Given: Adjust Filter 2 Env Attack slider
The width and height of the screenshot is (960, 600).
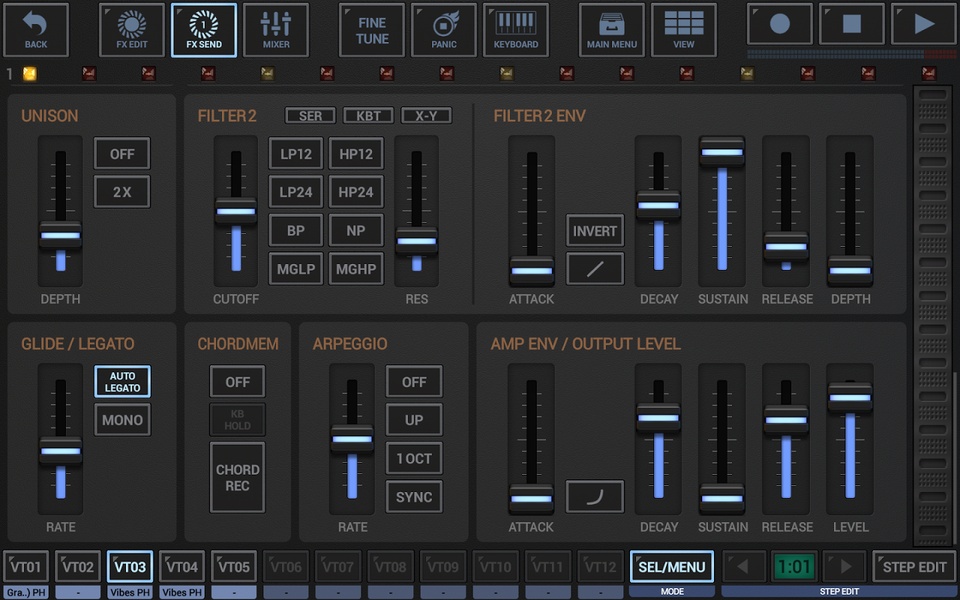Looking at the screenshot, I should coord(531,271).
